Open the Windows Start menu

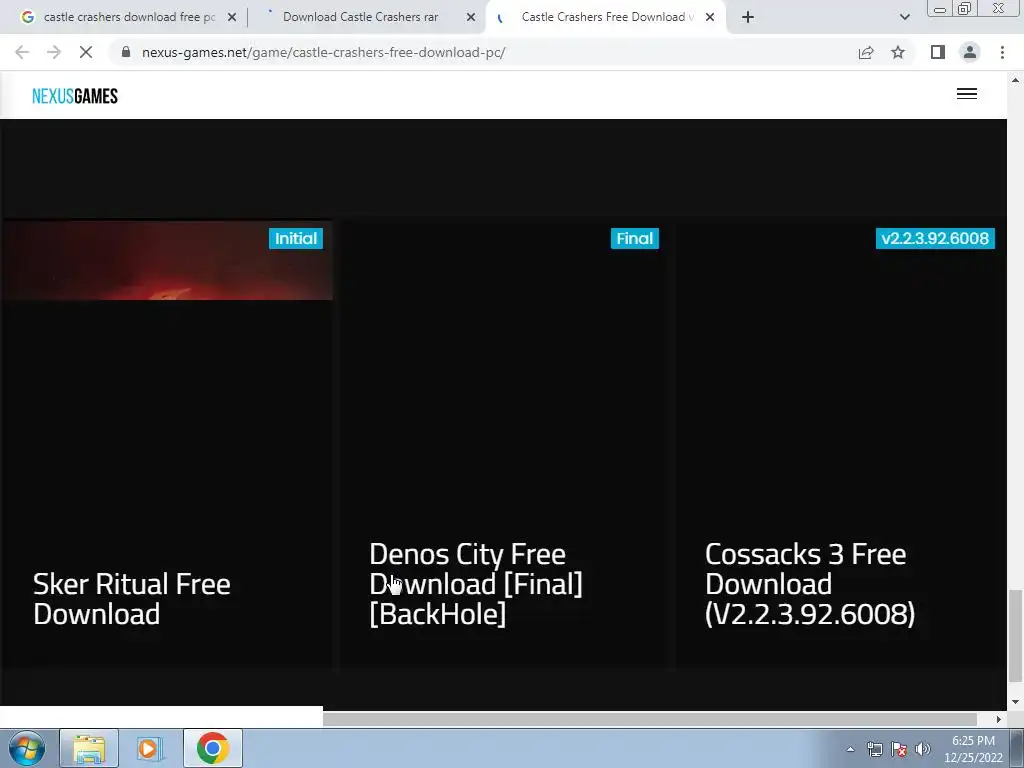26,748
